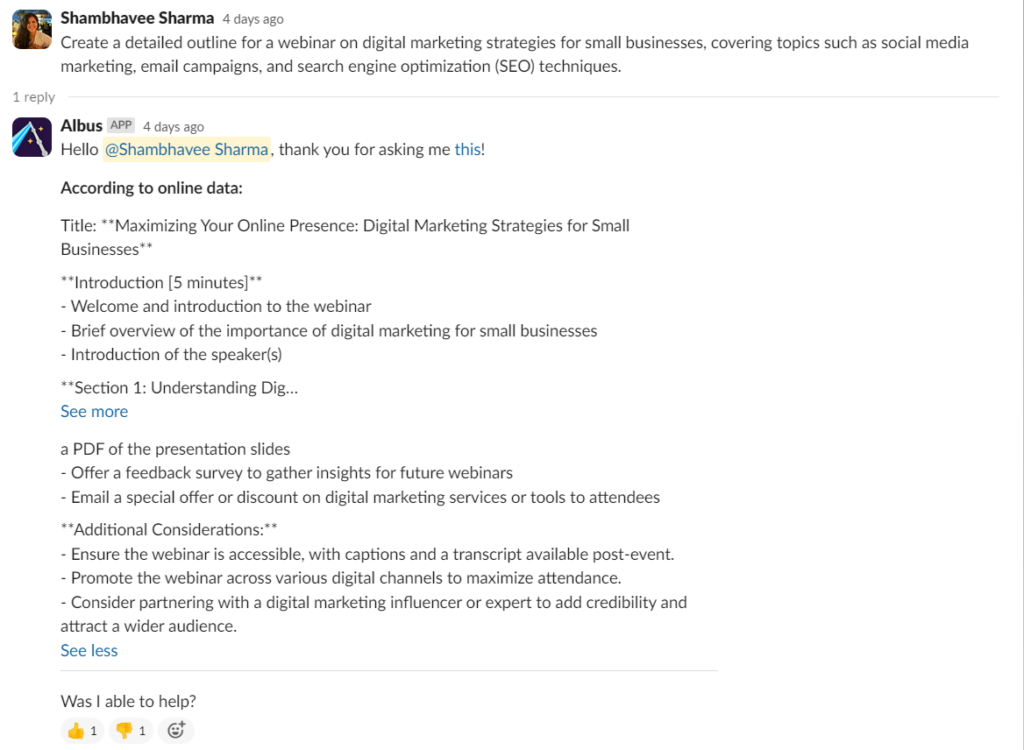Click the APP badge next to Albus
Screen dimensions: 1024x750
tap(121, 126)
